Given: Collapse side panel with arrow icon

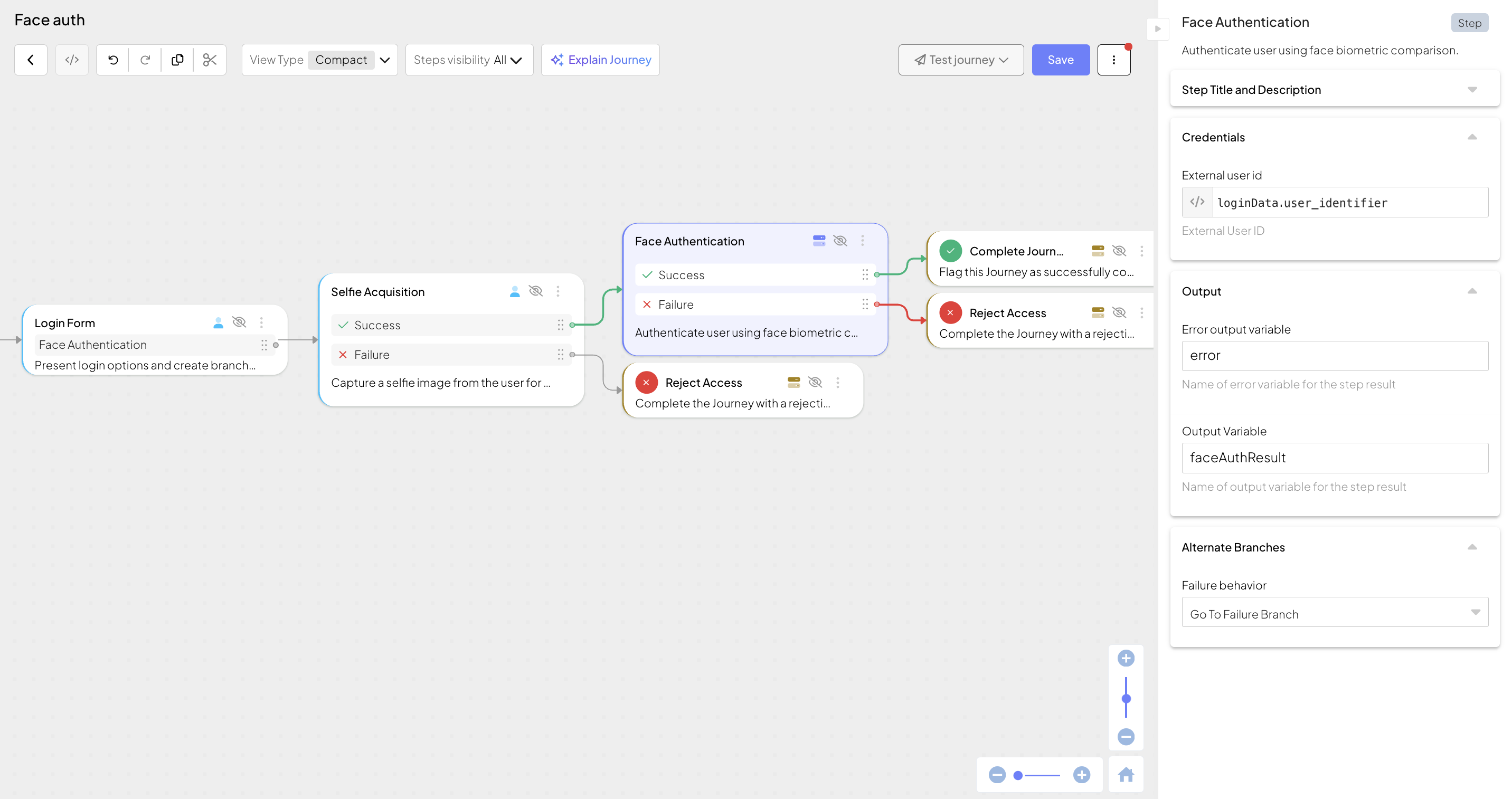Looking at the screenshot, I should click(1157, 28).
